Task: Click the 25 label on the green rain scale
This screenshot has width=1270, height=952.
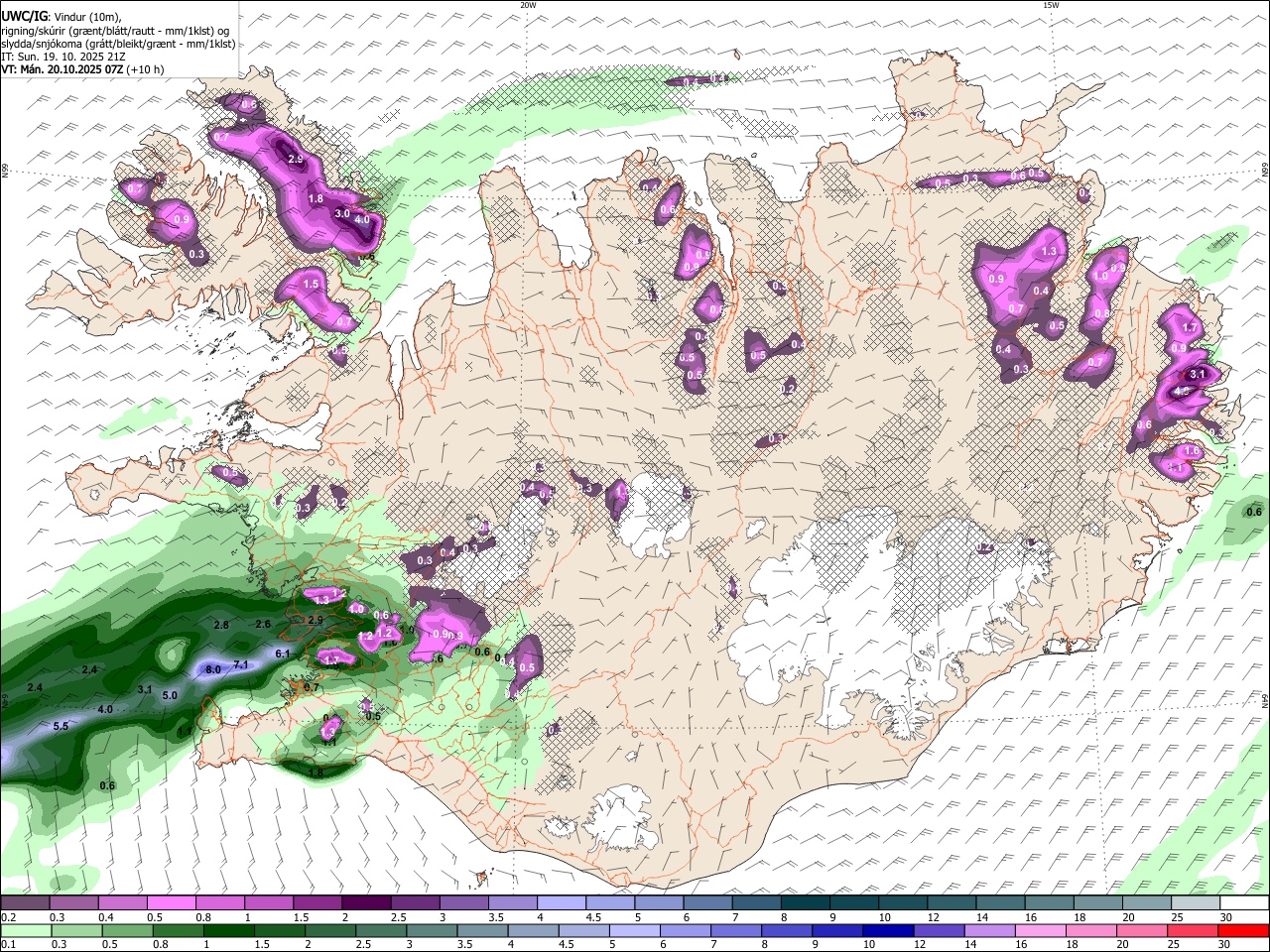Action: tap(1176, 944)
